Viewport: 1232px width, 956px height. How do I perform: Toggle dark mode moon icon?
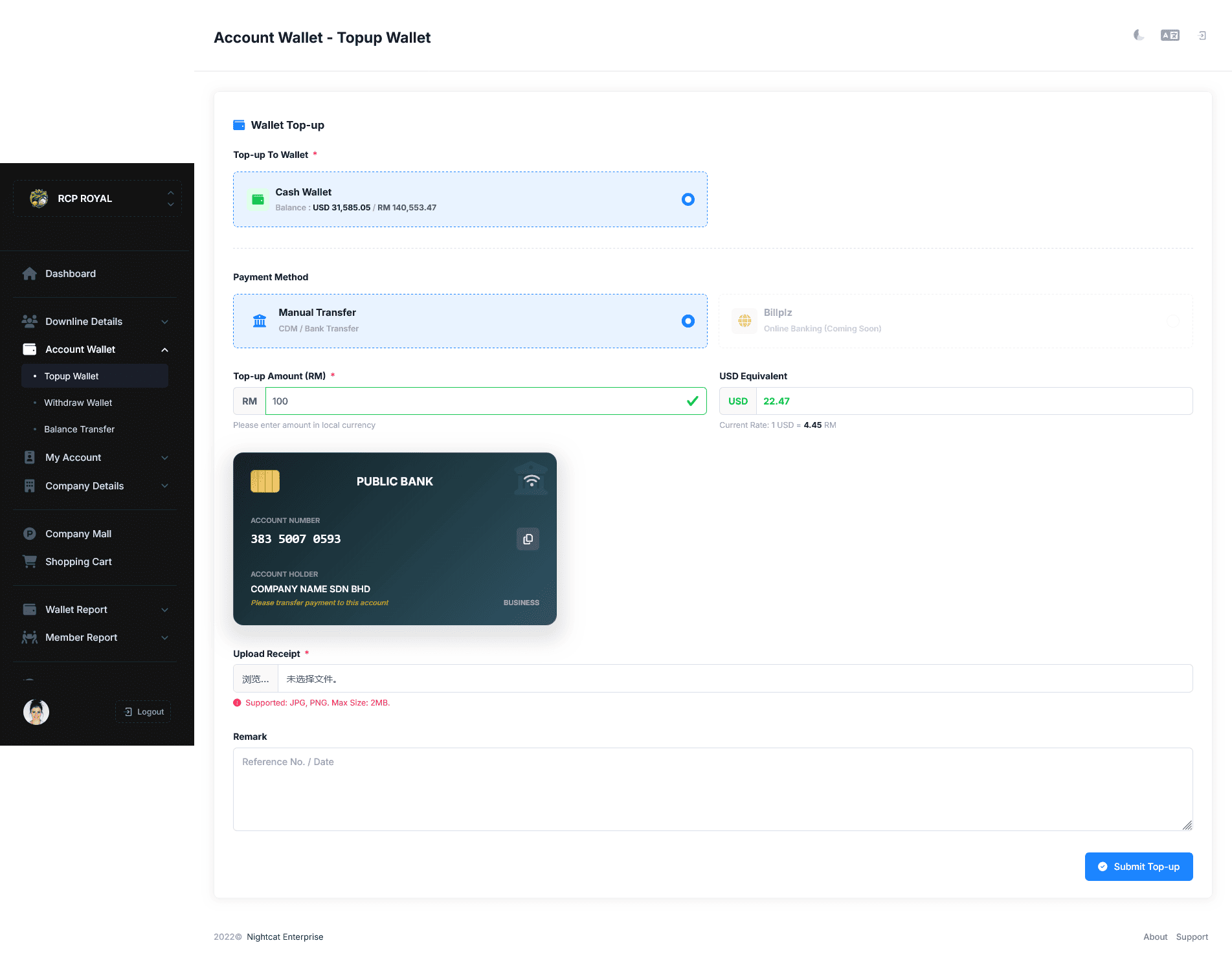[1138, 35]
